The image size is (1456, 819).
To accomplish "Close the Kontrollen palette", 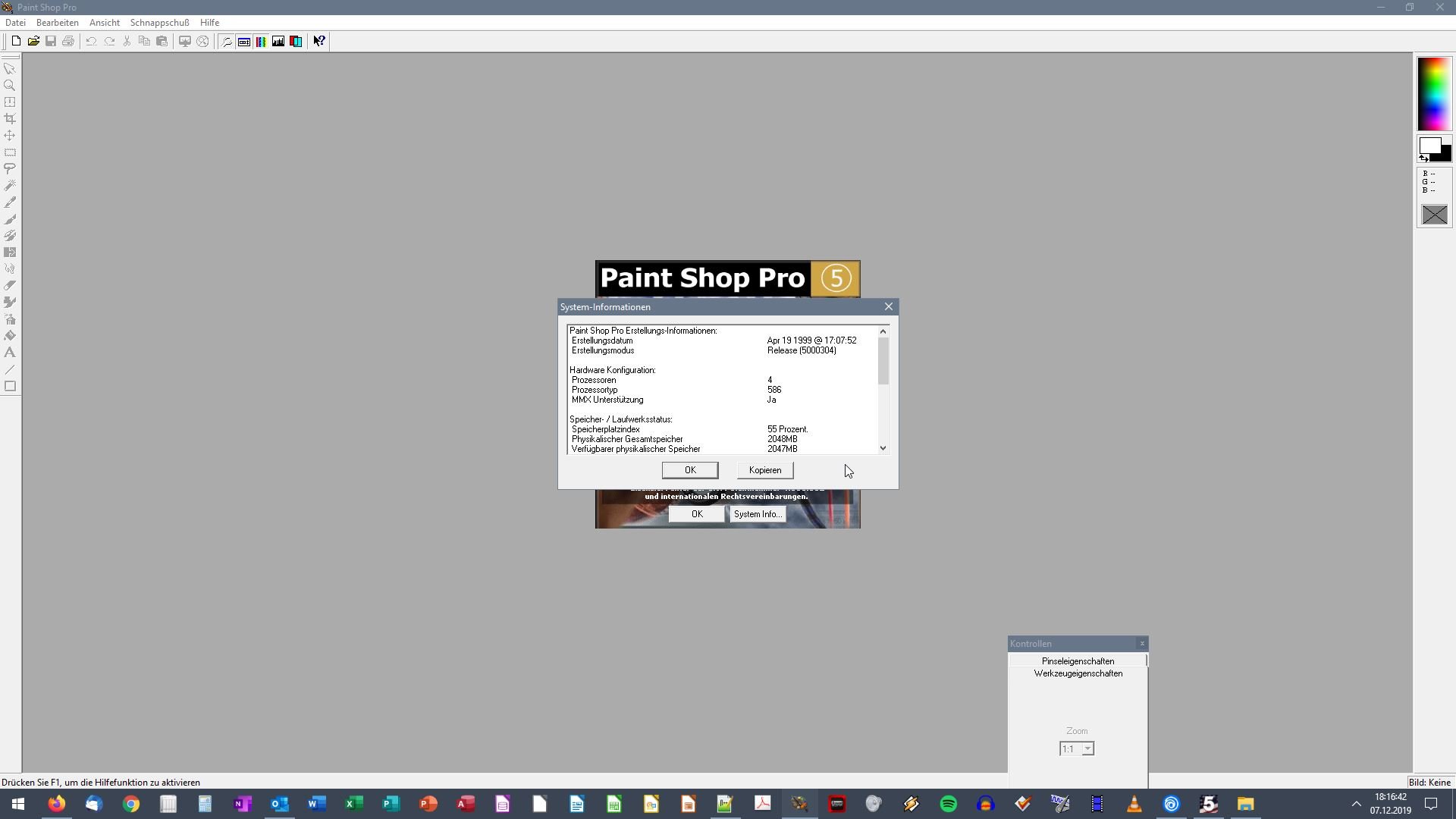I will click(1142, 644).
